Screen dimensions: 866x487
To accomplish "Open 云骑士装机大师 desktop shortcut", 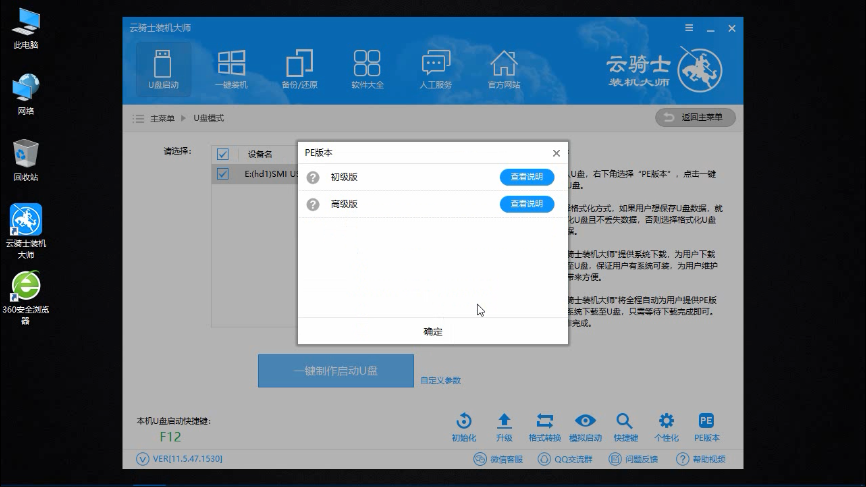I will [25, 231].
